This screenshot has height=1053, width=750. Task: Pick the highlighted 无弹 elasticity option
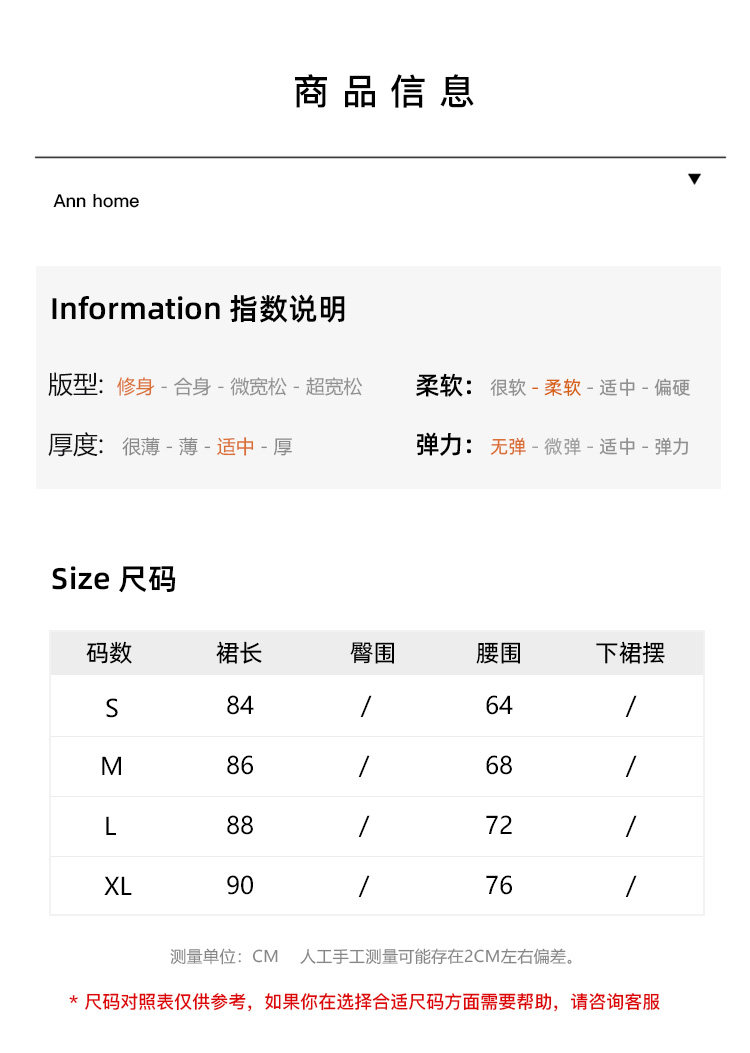pos(508,447)
